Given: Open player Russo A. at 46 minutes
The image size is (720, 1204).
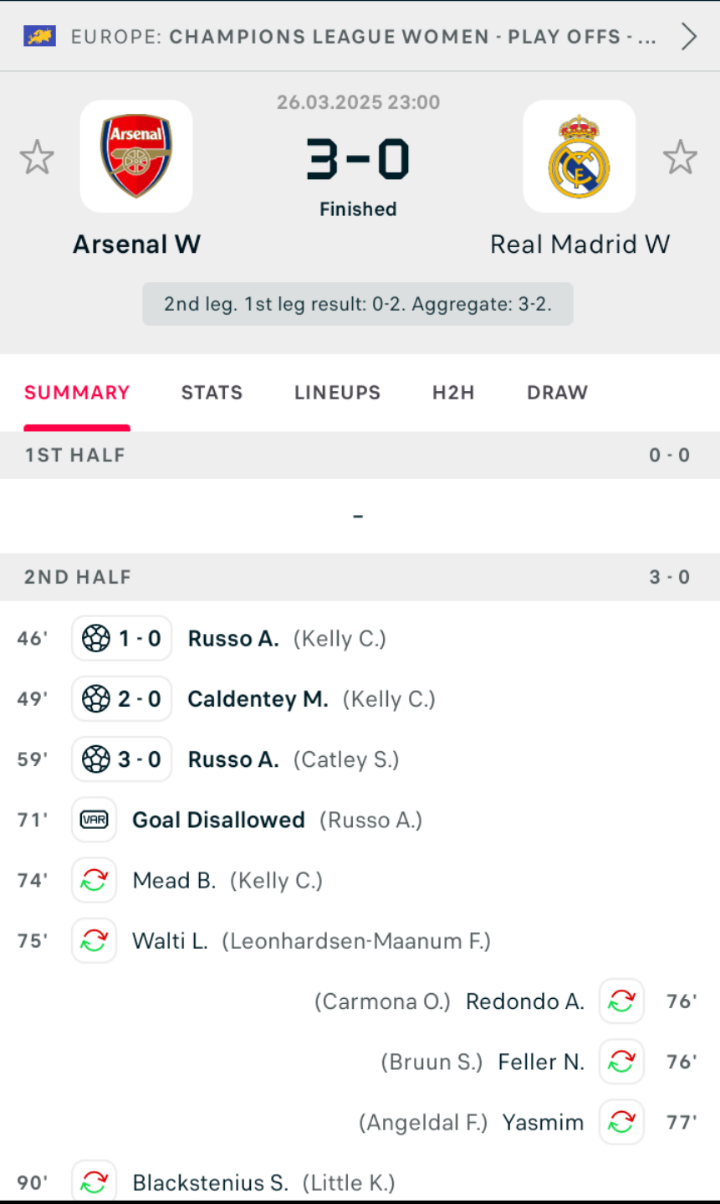Looking at the screenshot, I should (x=233, y=639).
